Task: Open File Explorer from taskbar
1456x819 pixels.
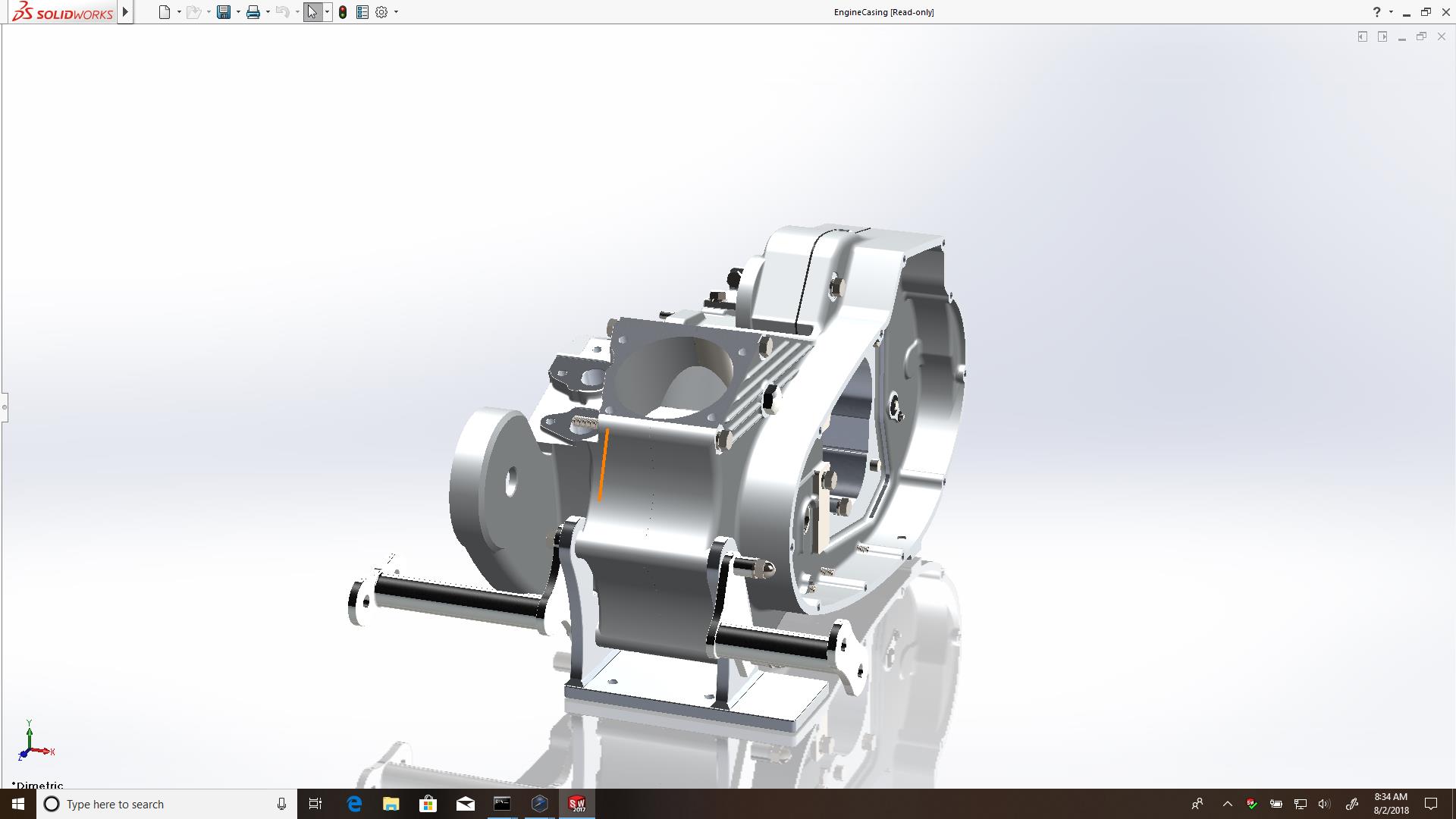Action: [x=391, y=804]
